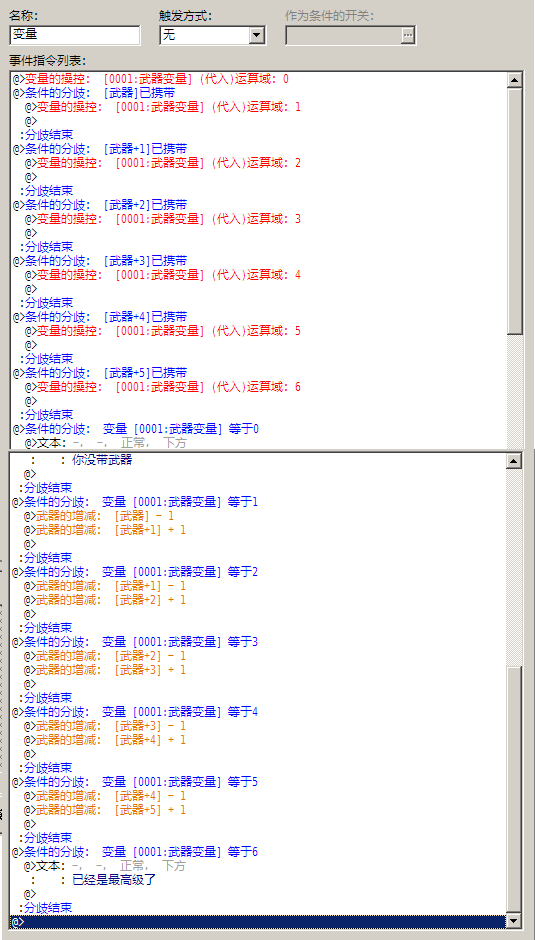The image size is (535, 940).
Task: Select the row 条件的分歧: [武器+3]已携带
Action: coord(259,261)
